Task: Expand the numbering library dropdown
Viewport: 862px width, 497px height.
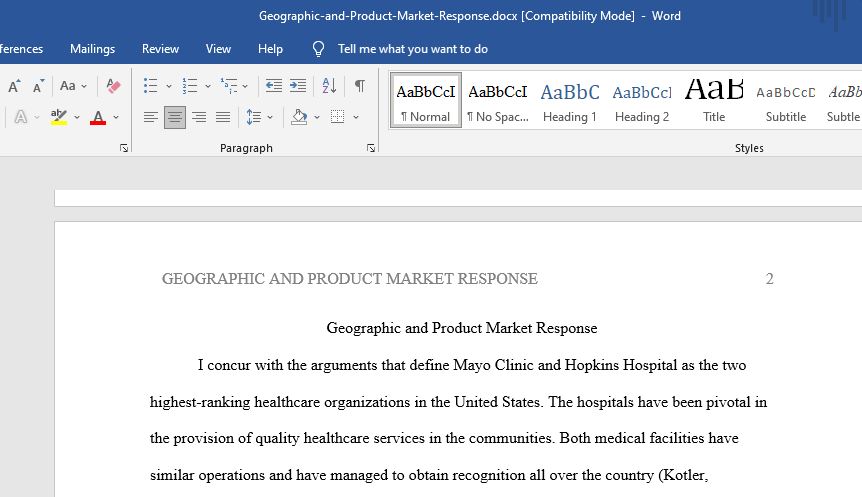Action: pos(208,86)
